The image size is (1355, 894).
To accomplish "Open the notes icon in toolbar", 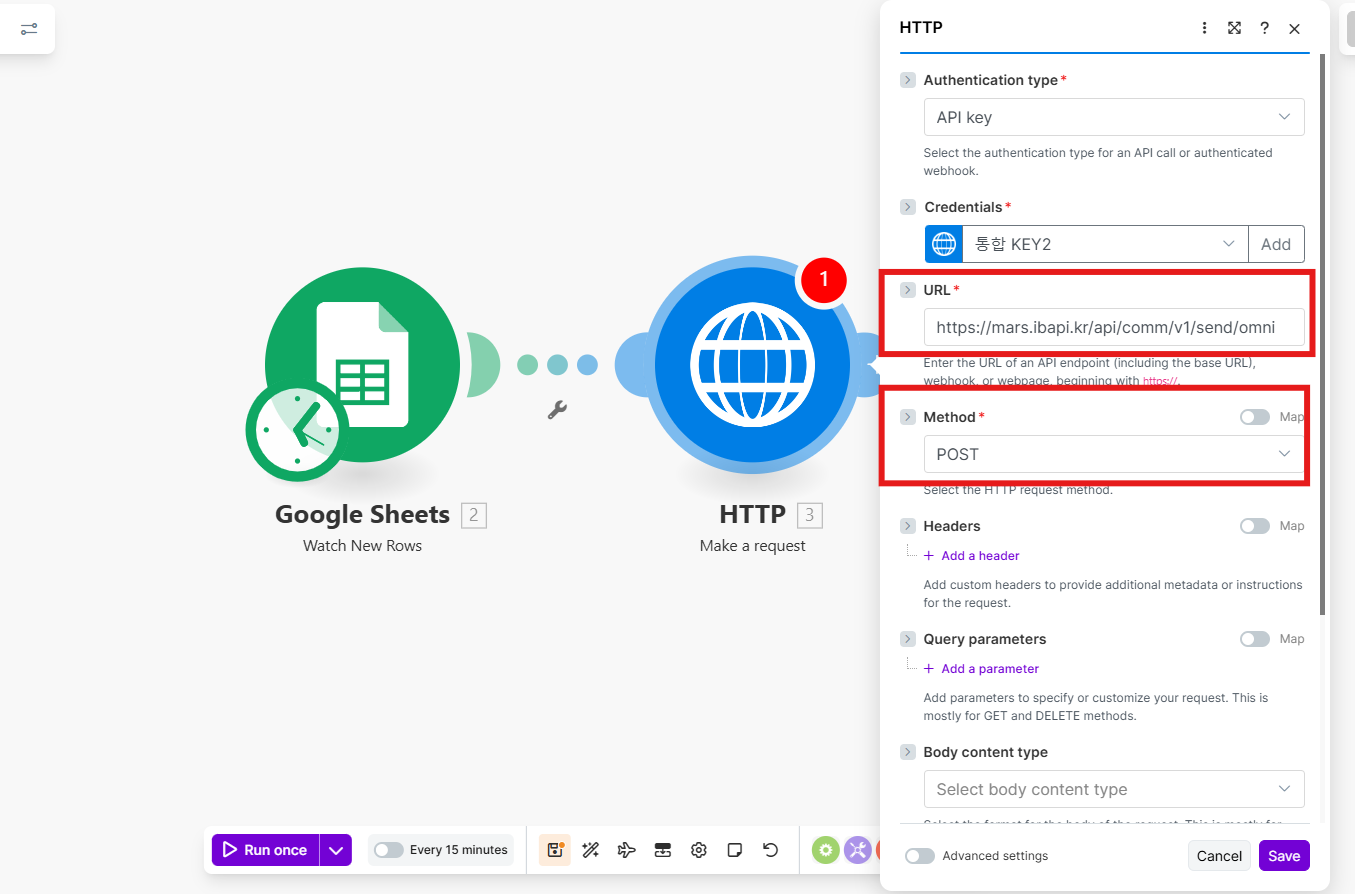I will 735,850.
